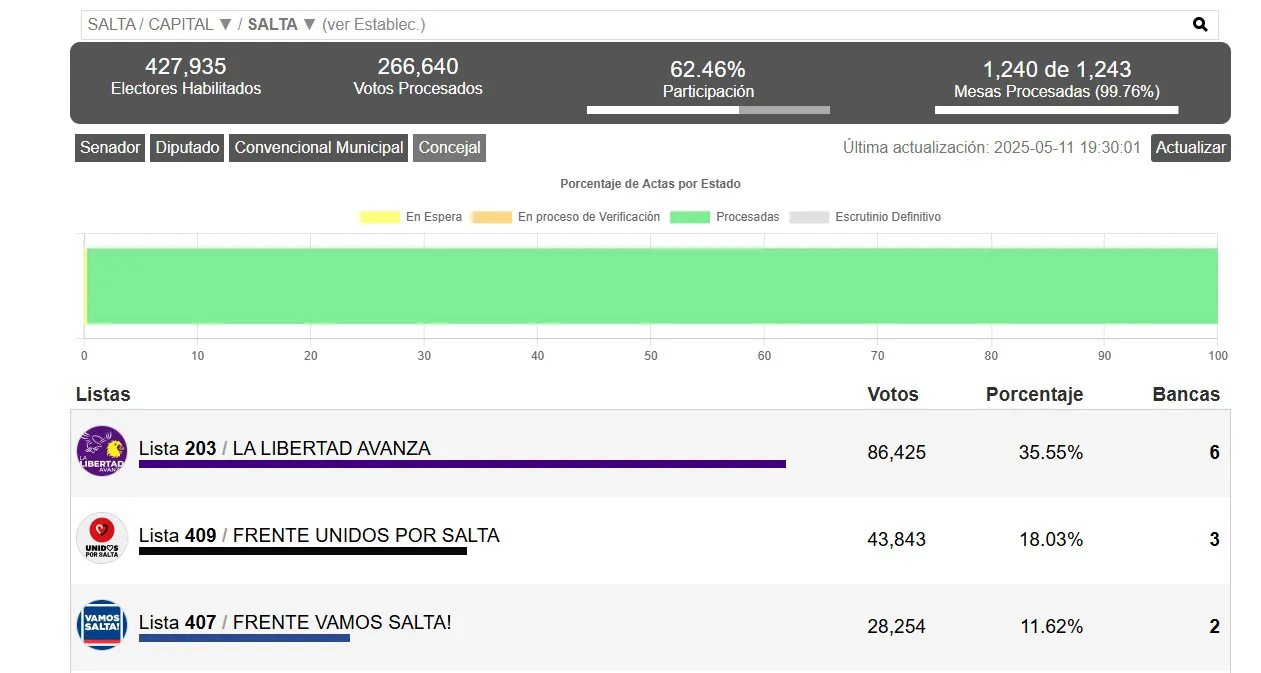Viewport: 1261px width, 673px height.
Task: Select the Concejal category tab
Action: click(449, 148)
